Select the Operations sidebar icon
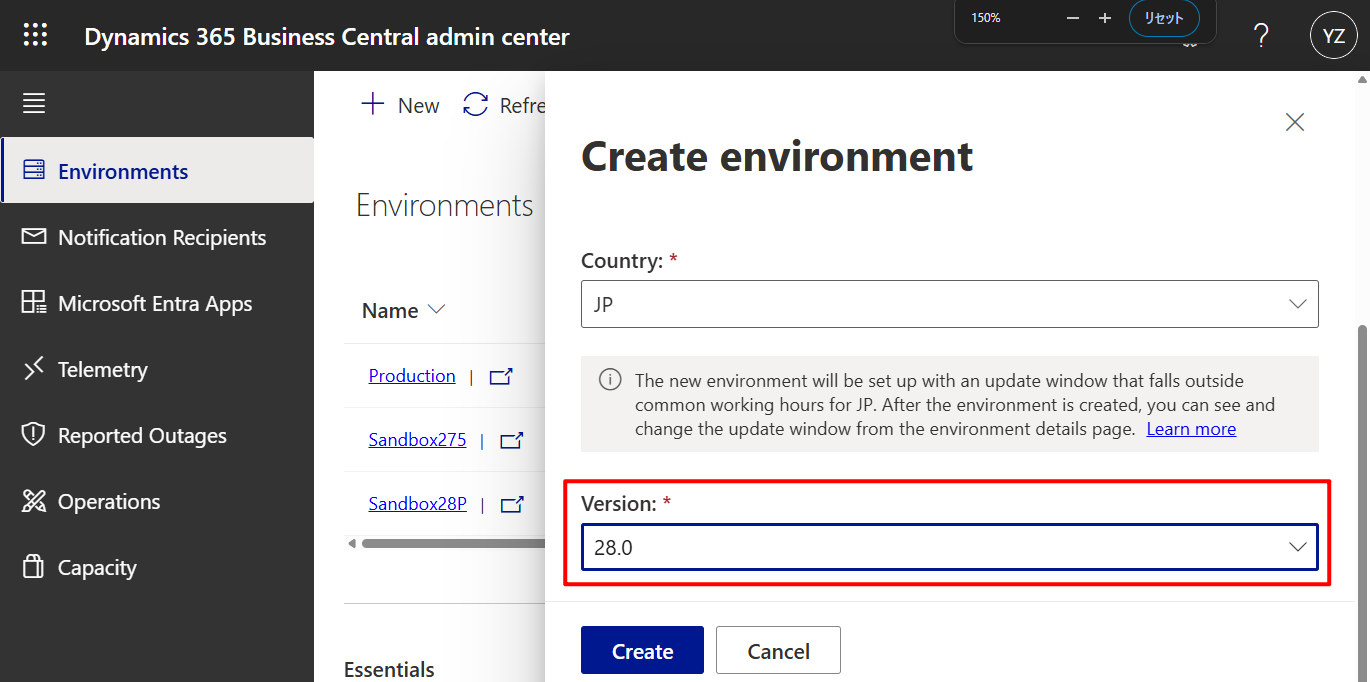Screen dimensions: 1370x682 coord(33,501)
